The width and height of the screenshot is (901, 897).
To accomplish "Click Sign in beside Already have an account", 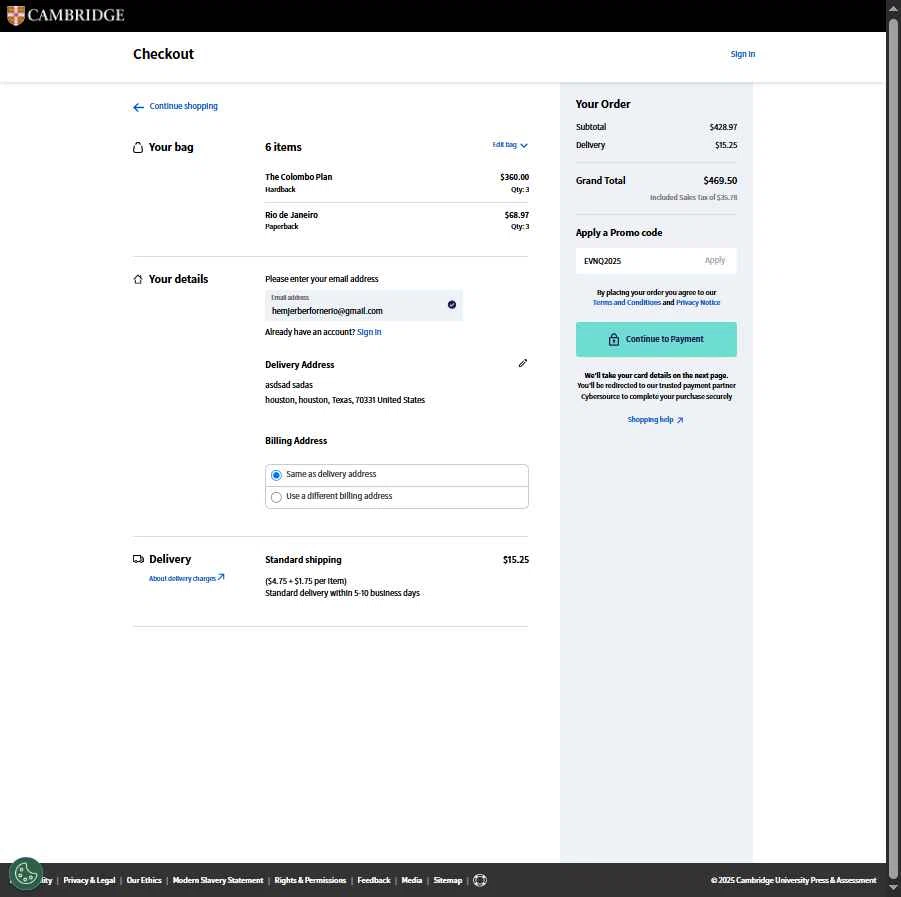I will pos(369,332).
